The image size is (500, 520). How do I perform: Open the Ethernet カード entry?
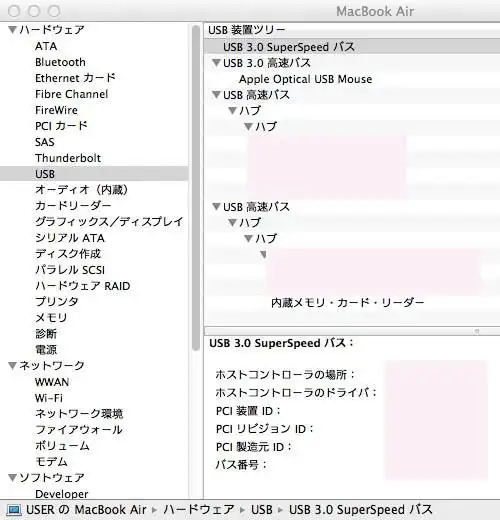click(75, 78)
